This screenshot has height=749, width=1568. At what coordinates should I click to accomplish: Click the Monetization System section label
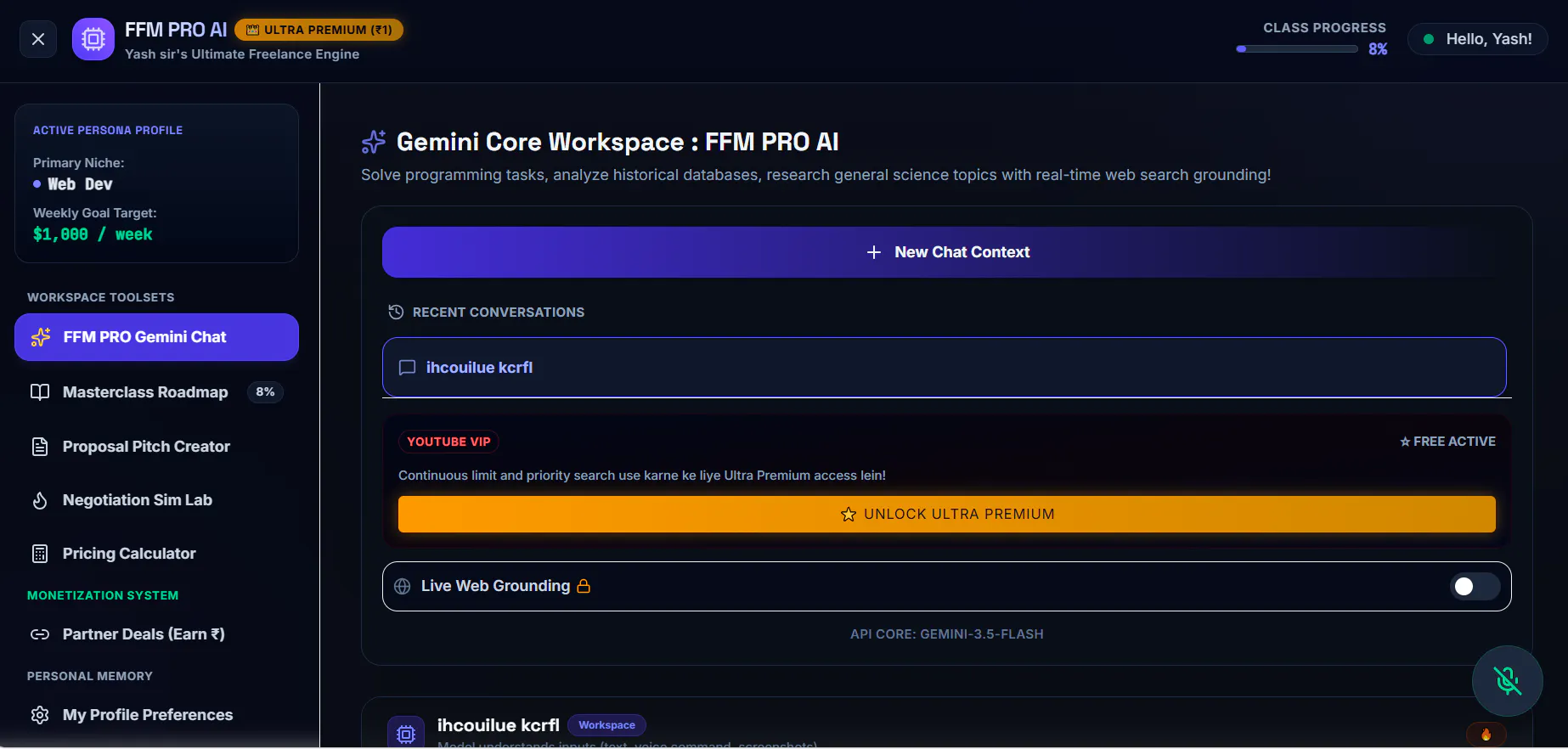(103, 595)
